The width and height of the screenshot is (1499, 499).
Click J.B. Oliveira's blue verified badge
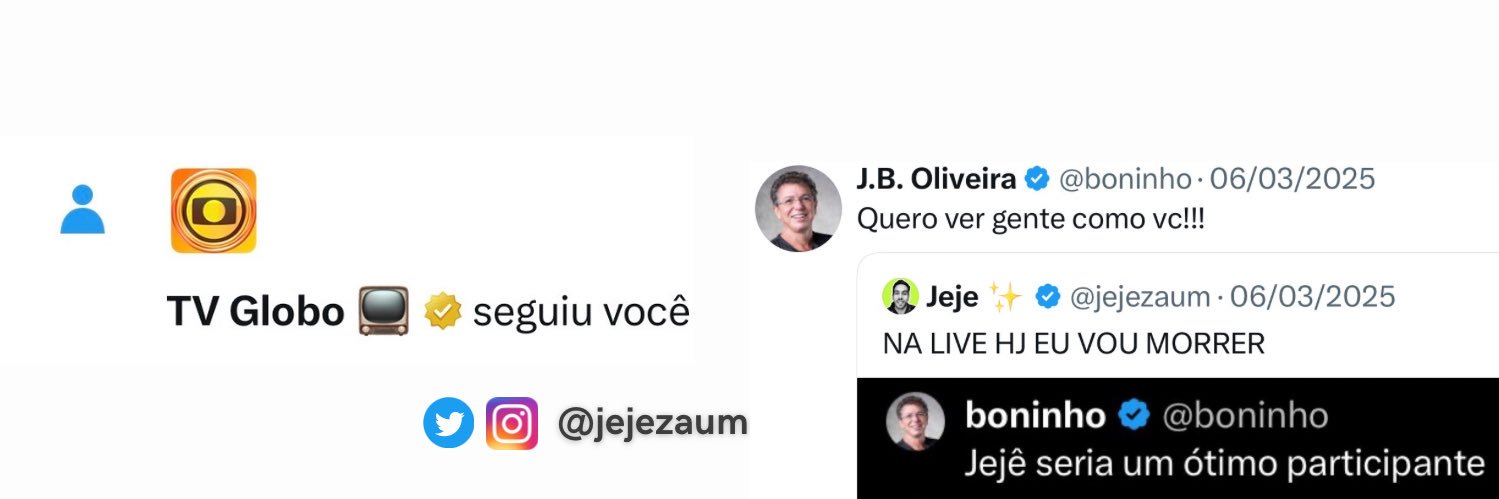[x=1038, y=180]
